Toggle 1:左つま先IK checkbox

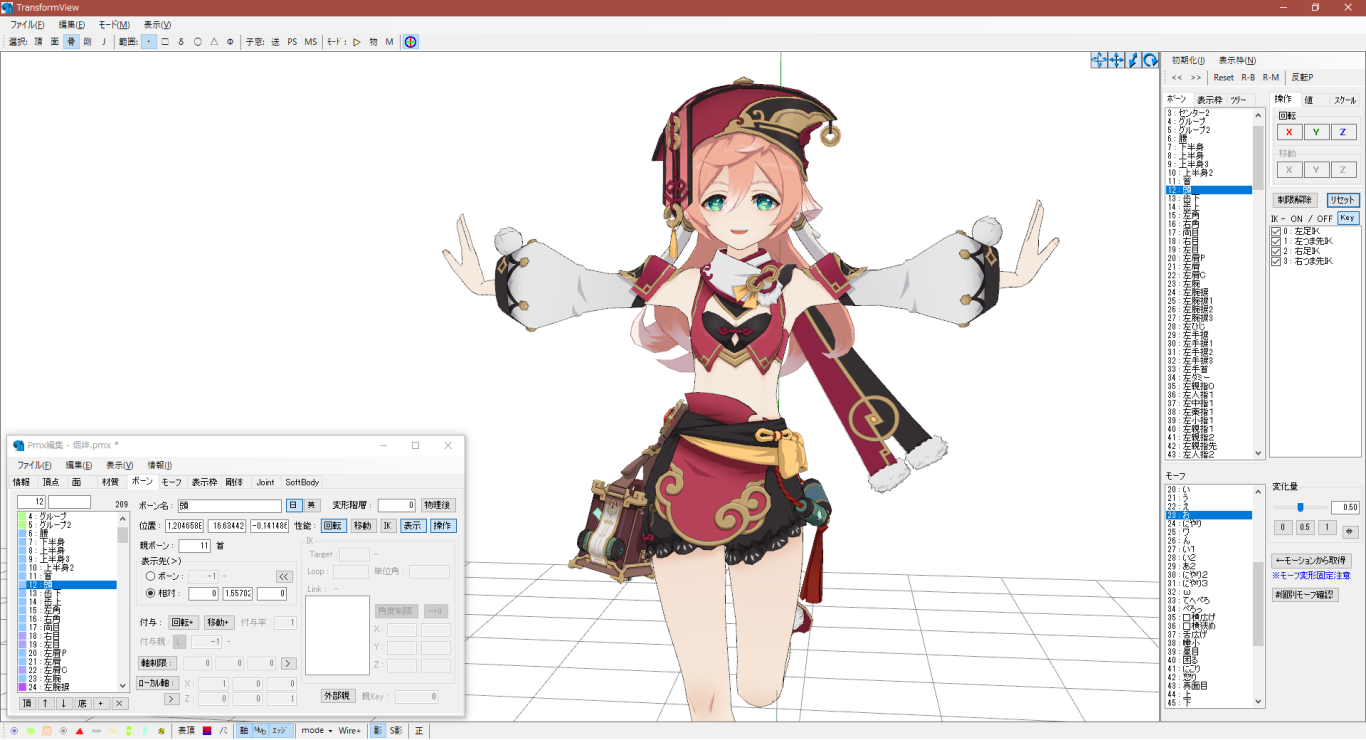pos(1276,241)
